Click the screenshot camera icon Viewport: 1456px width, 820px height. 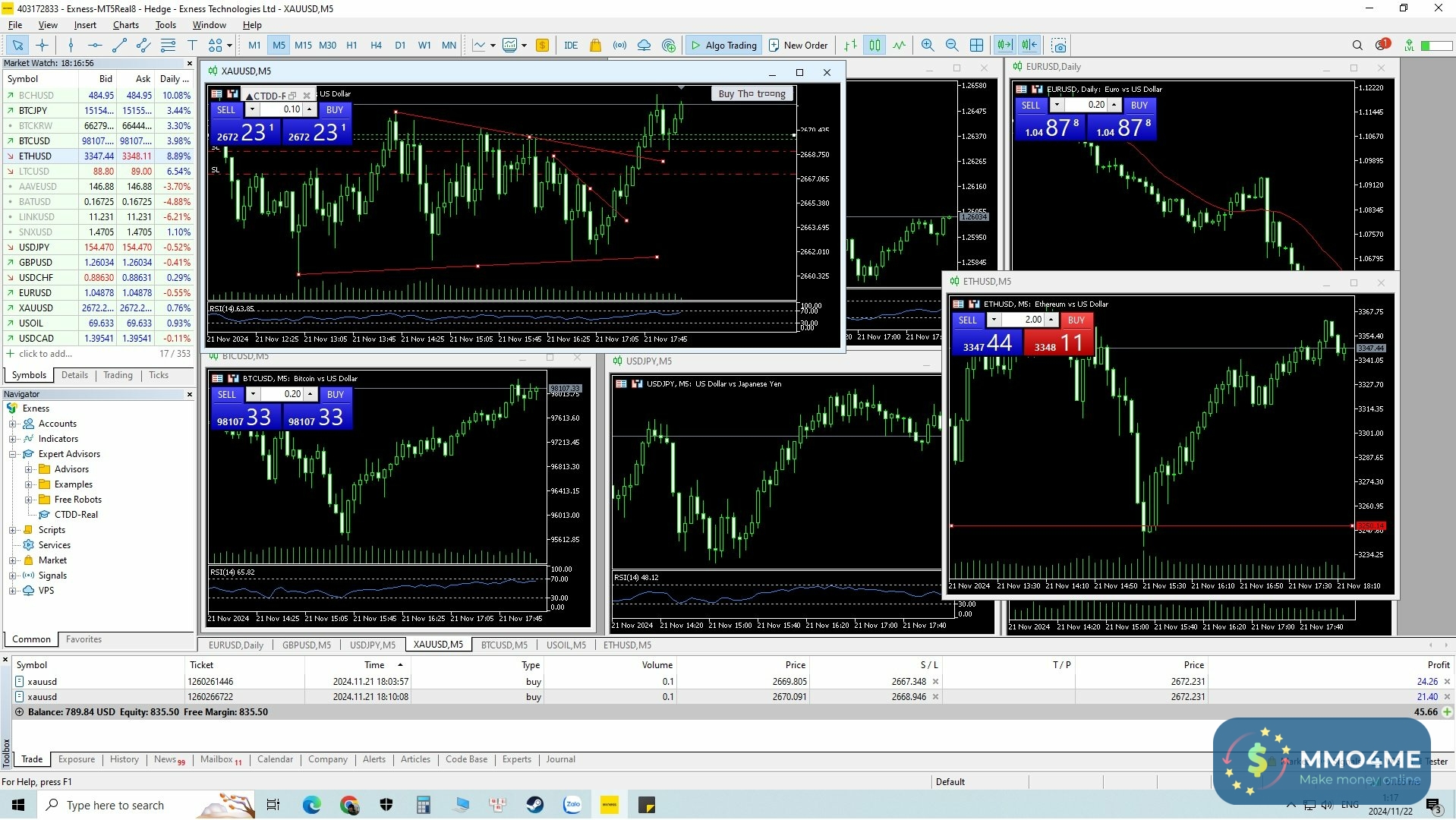pos(1059,46)
